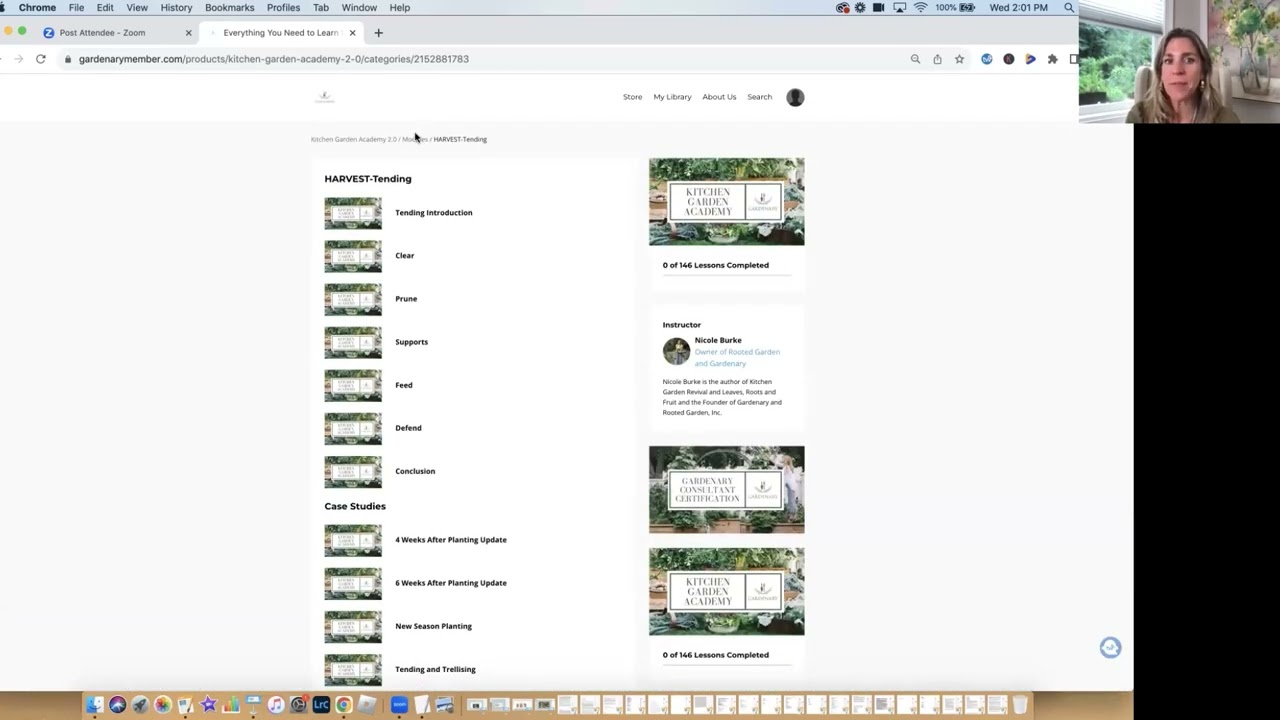Open Photos app from the dock
Viewport: 1280px width, 720px height.
(x=163, y=705)
